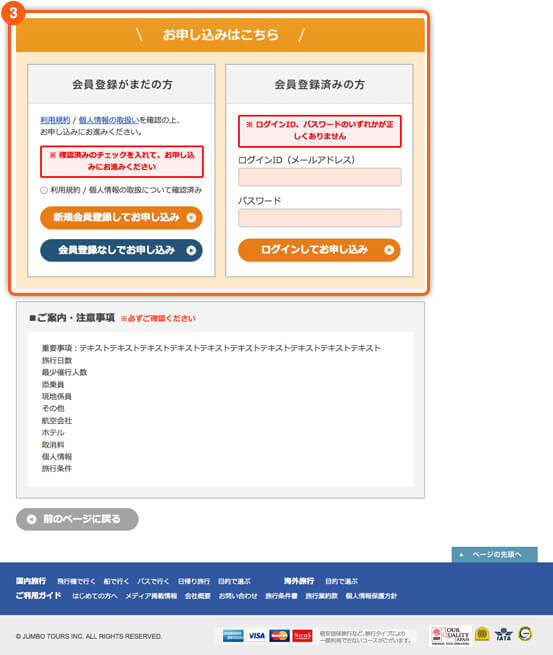
Task: Open the 利用規約 link
Action: click(x=55, y=120)
